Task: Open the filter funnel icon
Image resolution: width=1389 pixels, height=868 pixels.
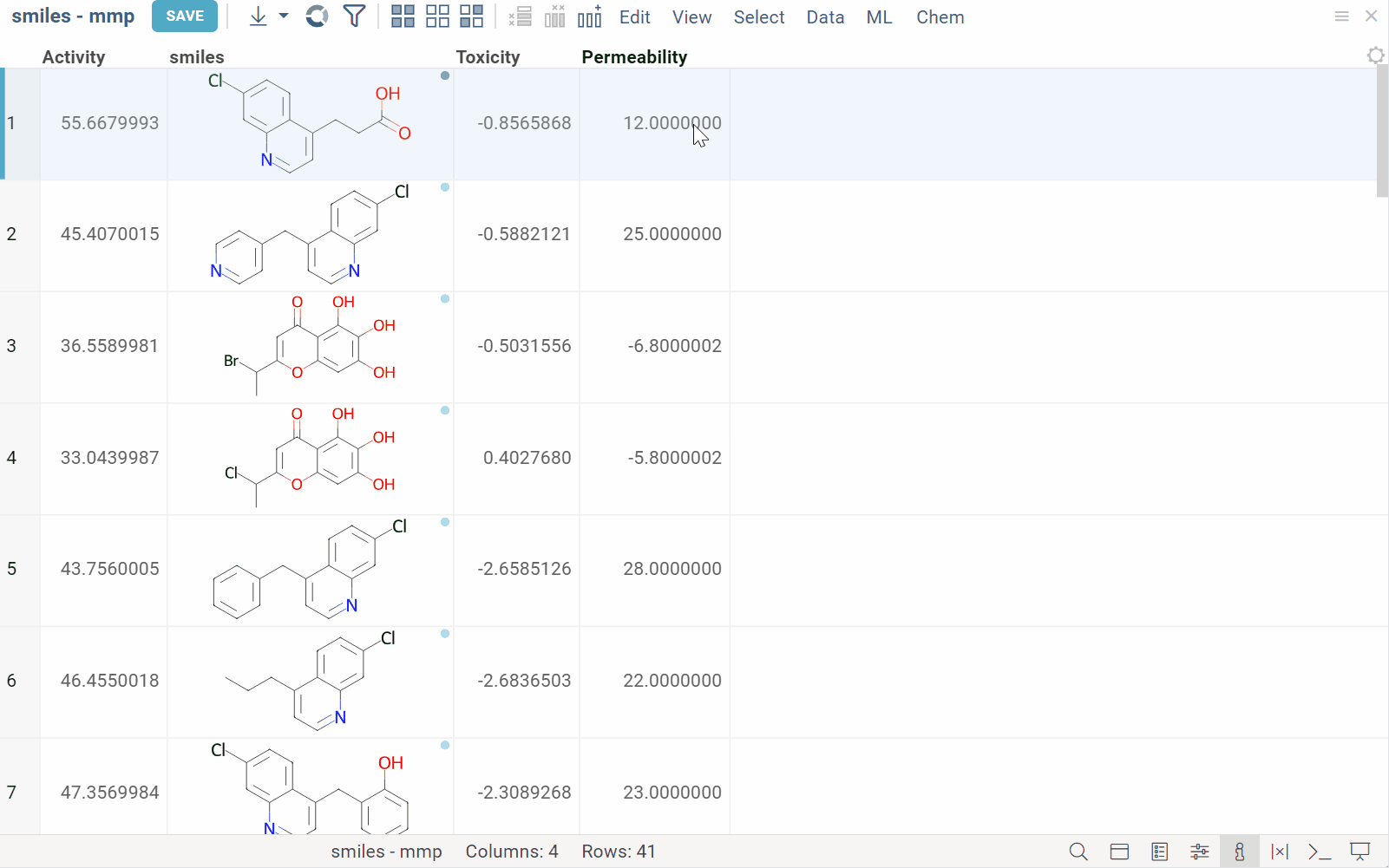Action: (354, 16)
